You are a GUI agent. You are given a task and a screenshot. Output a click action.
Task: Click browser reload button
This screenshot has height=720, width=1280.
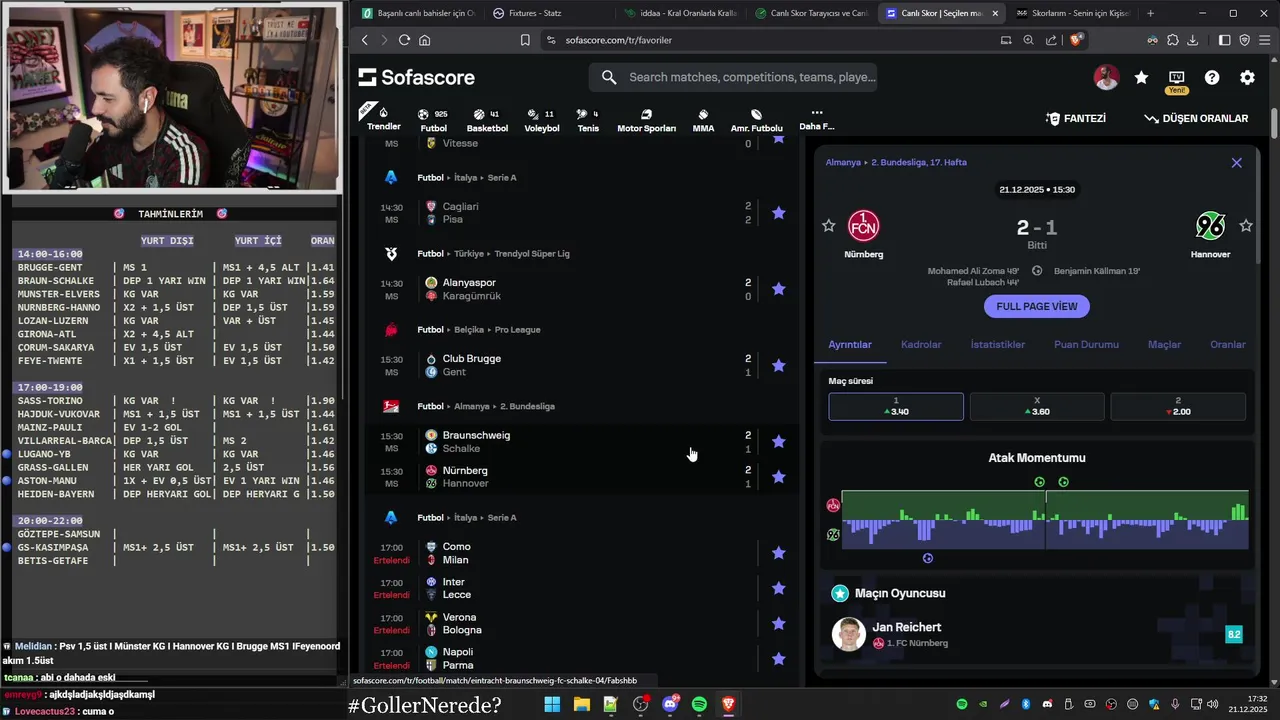(404, 40)
